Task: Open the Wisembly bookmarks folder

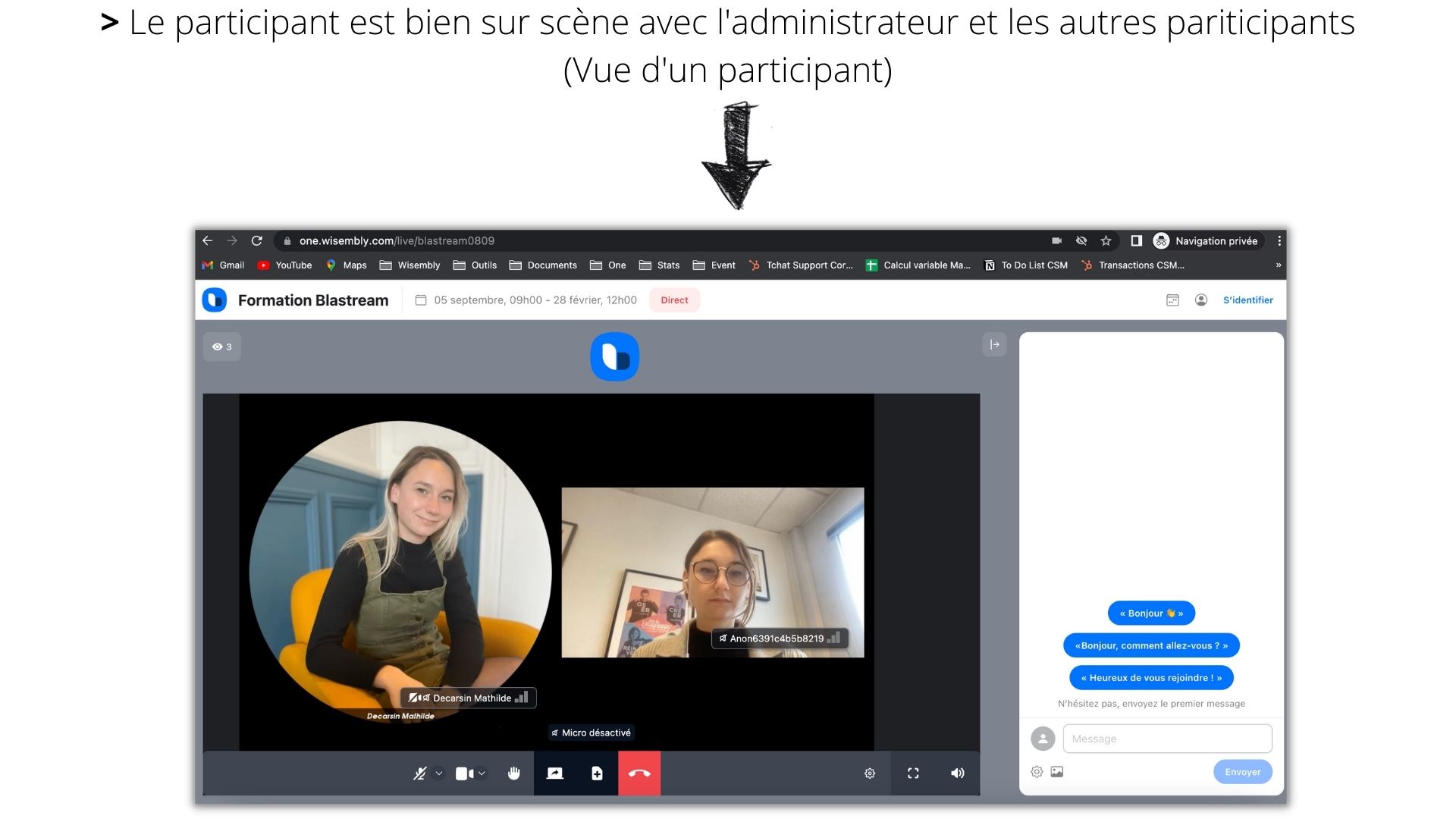Action: [410, 265]
